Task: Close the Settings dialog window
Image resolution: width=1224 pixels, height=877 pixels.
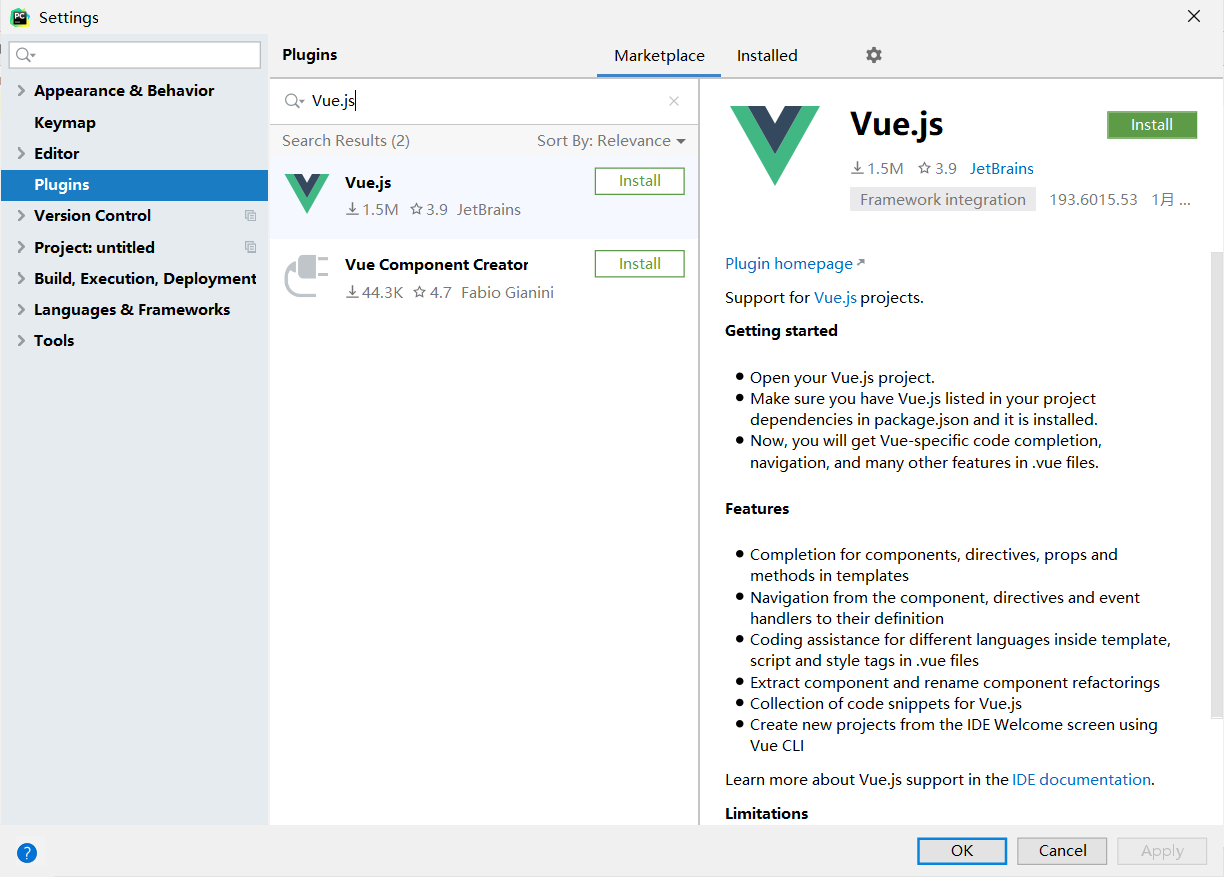Action: 1194,16
